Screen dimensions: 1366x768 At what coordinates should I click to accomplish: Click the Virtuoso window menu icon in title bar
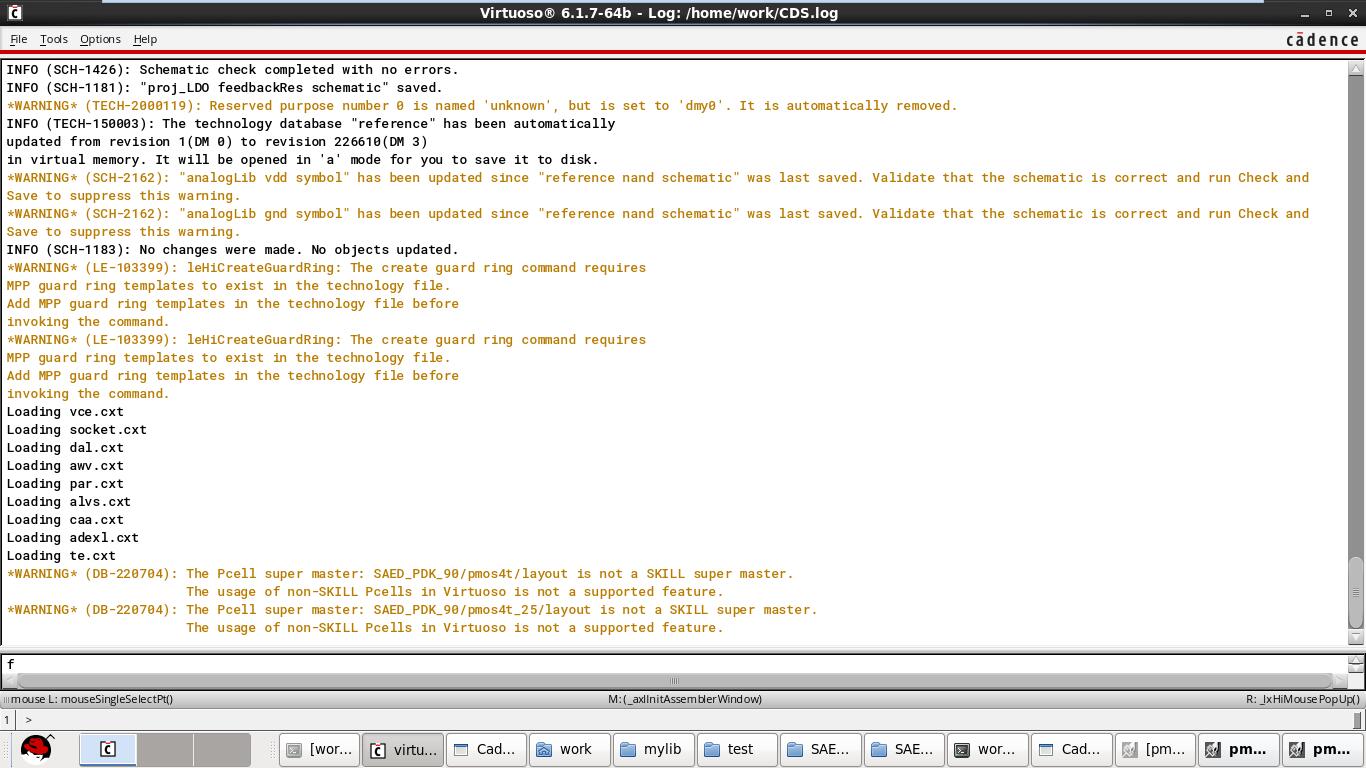click(14, 13)
